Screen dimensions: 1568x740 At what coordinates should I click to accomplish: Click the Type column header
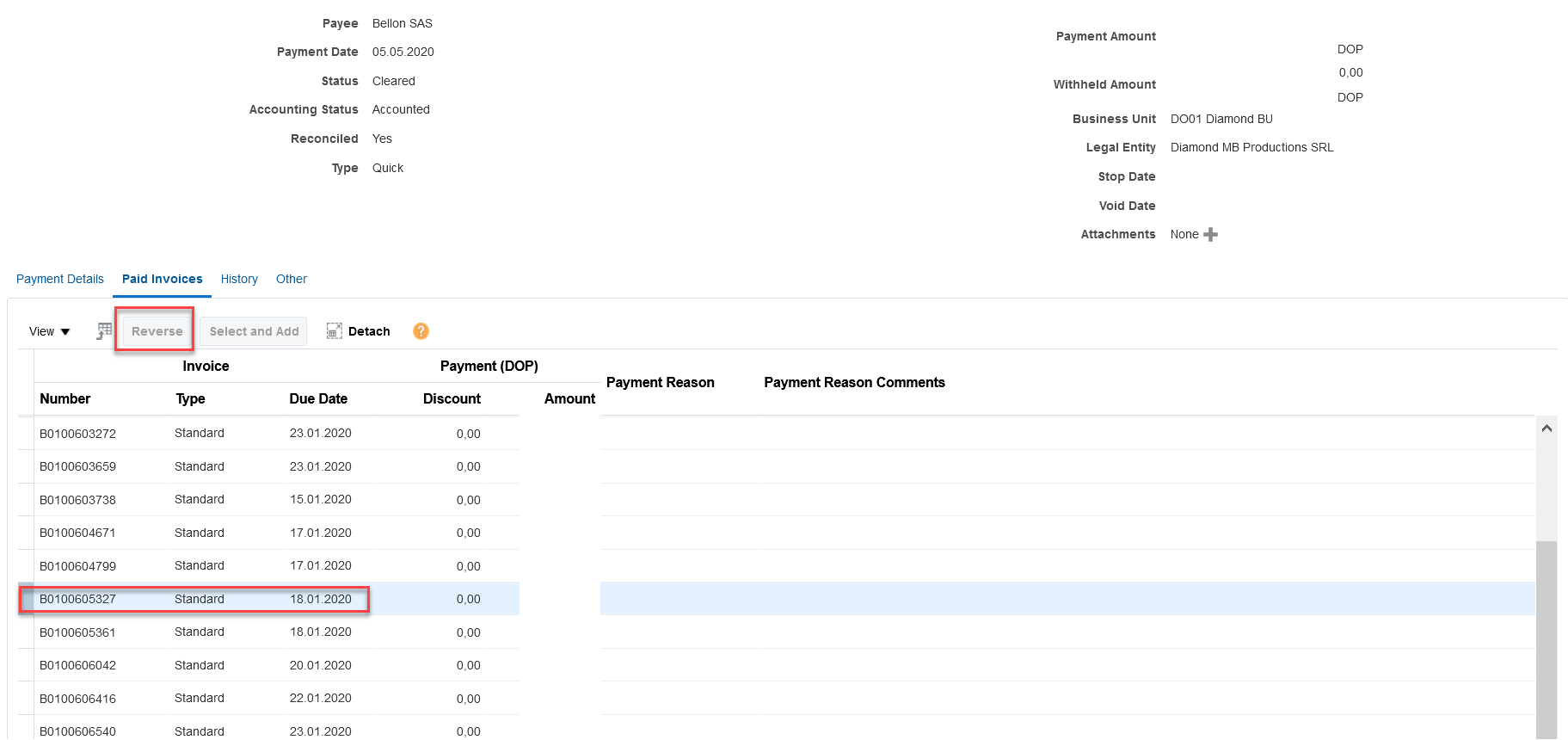pos(190,398)
